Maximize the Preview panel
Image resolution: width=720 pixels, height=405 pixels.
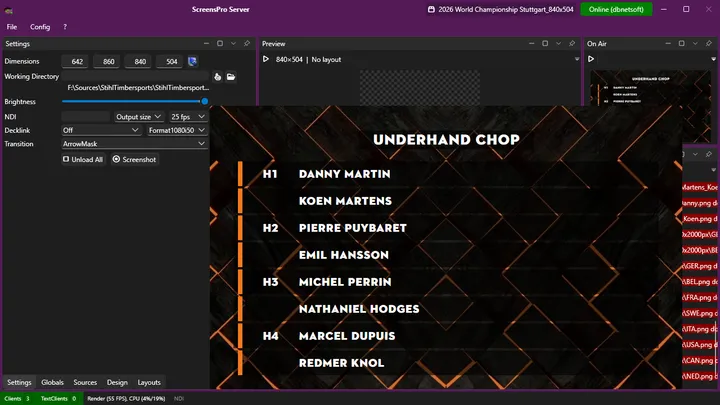pyautogui.click(x=545, y=44)
